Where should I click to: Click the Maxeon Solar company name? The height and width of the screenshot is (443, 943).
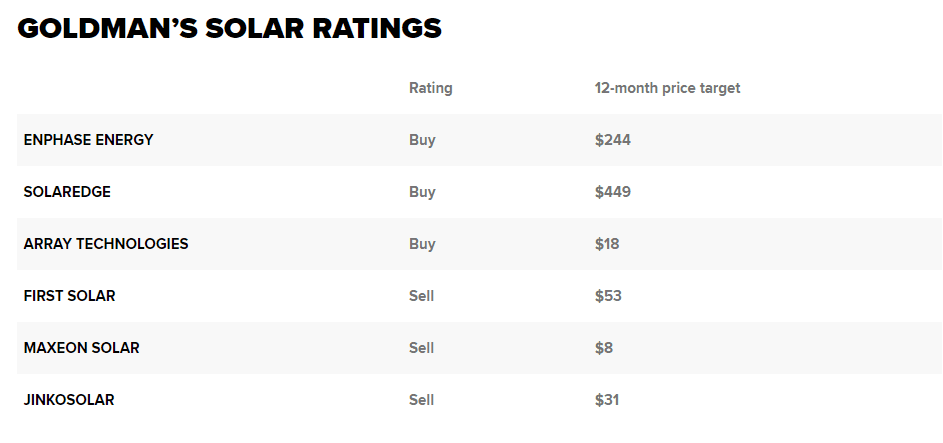pos(81,348)
